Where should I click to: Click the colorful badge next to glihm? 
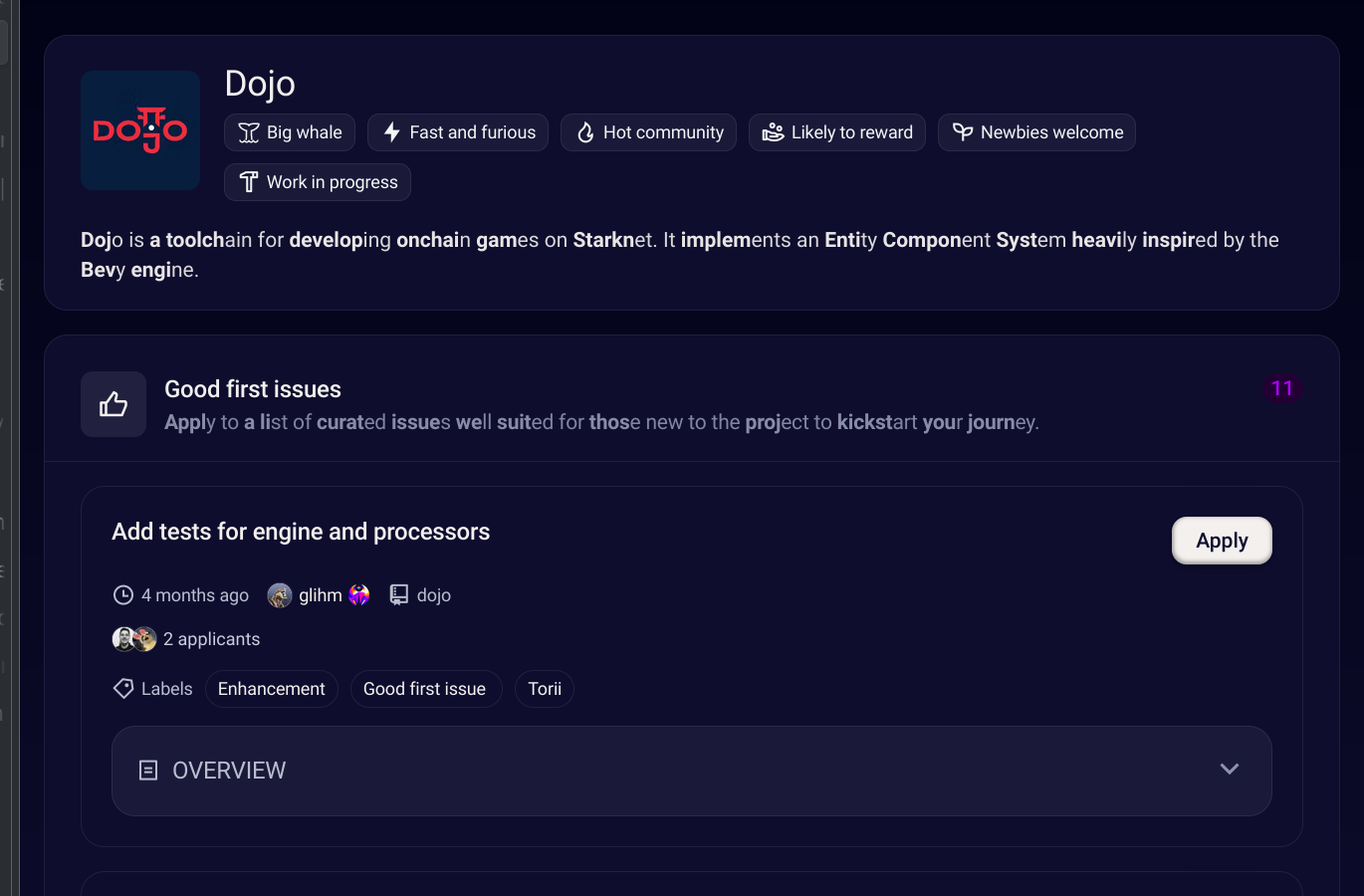(359, 595)
